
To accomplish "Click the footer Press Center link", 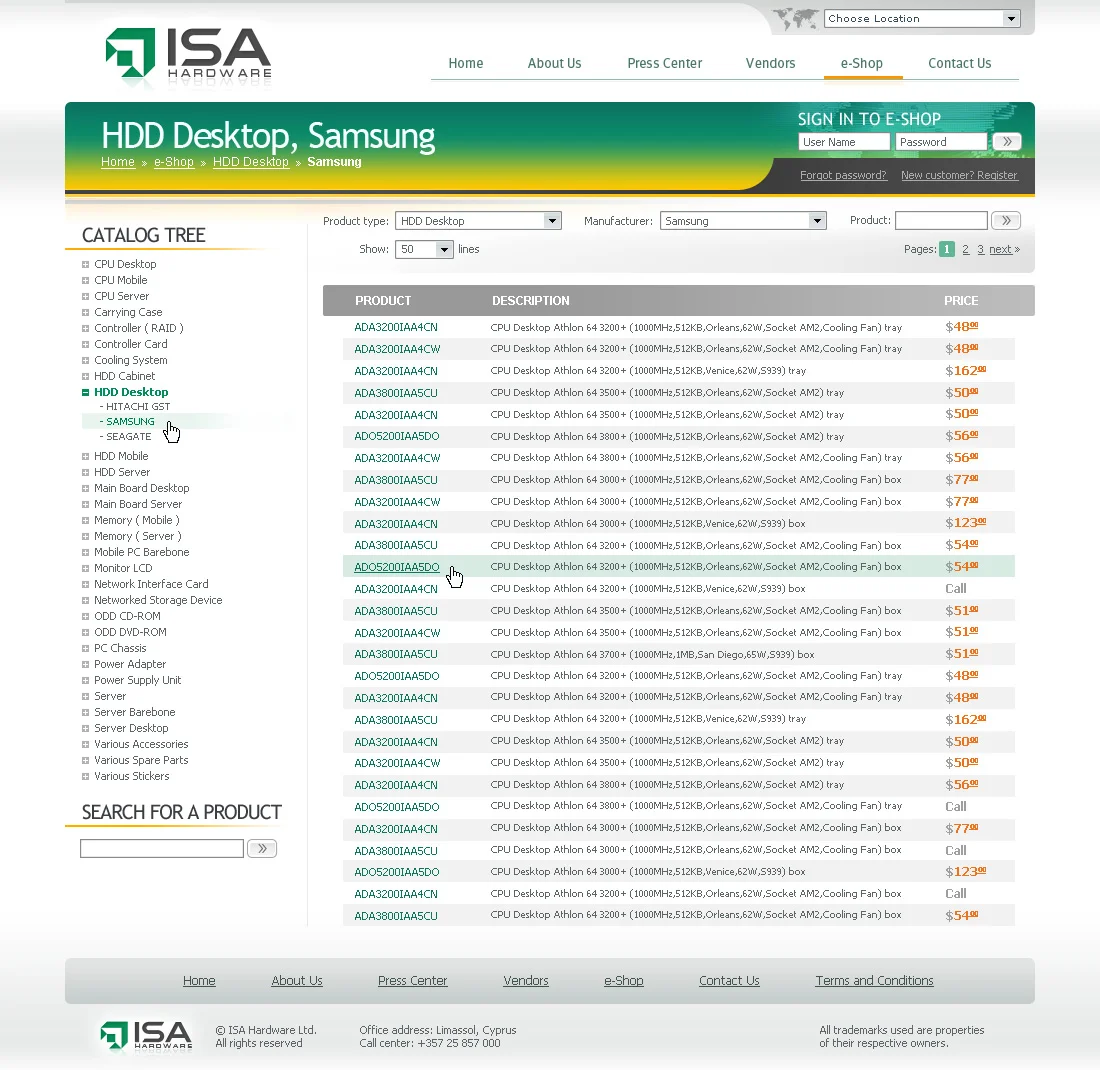I will point(412,981).
